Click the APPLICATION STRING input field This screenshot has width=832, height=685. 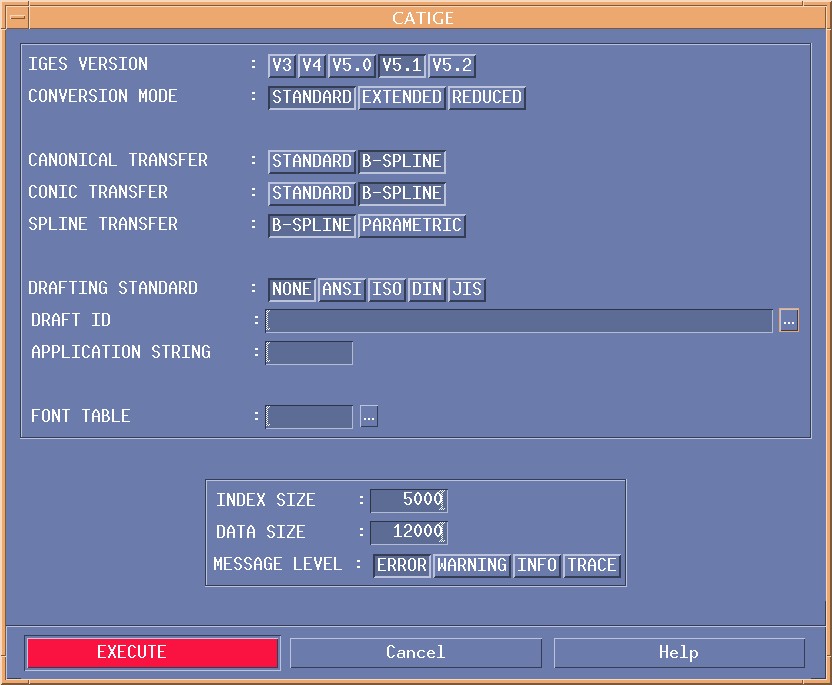point(309,353)
